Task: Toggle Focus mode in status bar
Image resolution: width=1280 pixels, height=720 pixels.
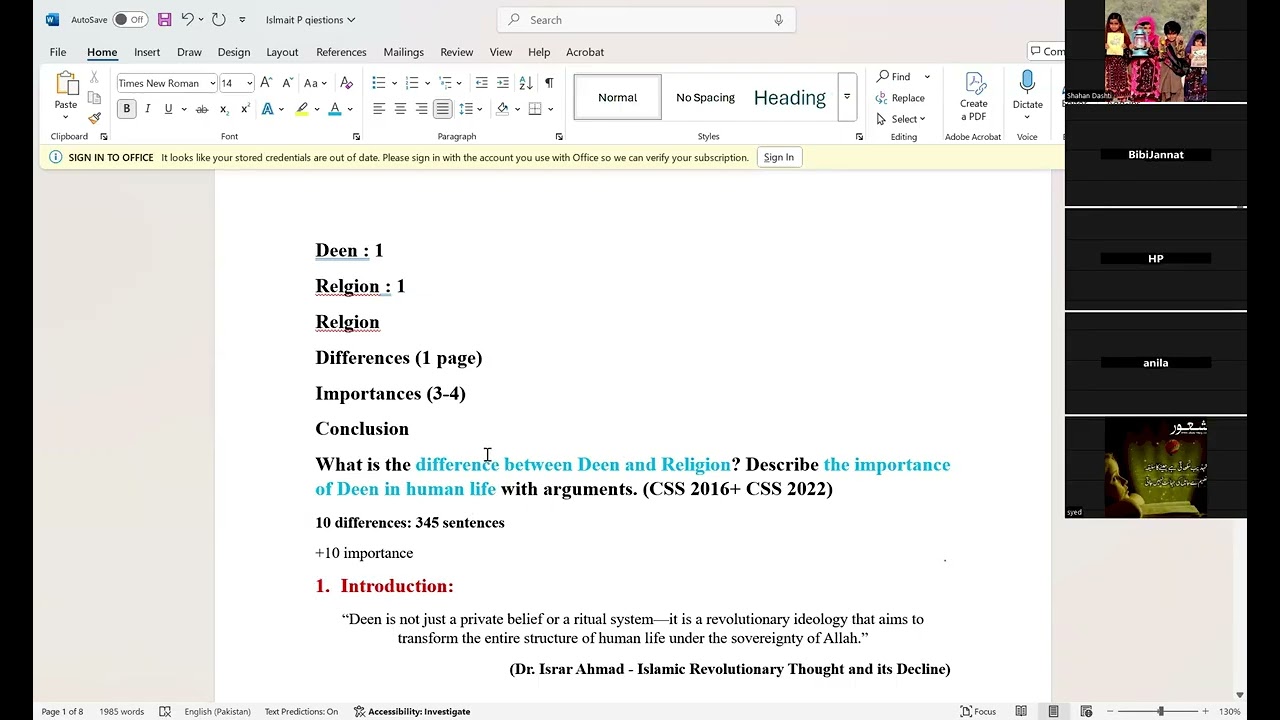Action: pos(978,711)
